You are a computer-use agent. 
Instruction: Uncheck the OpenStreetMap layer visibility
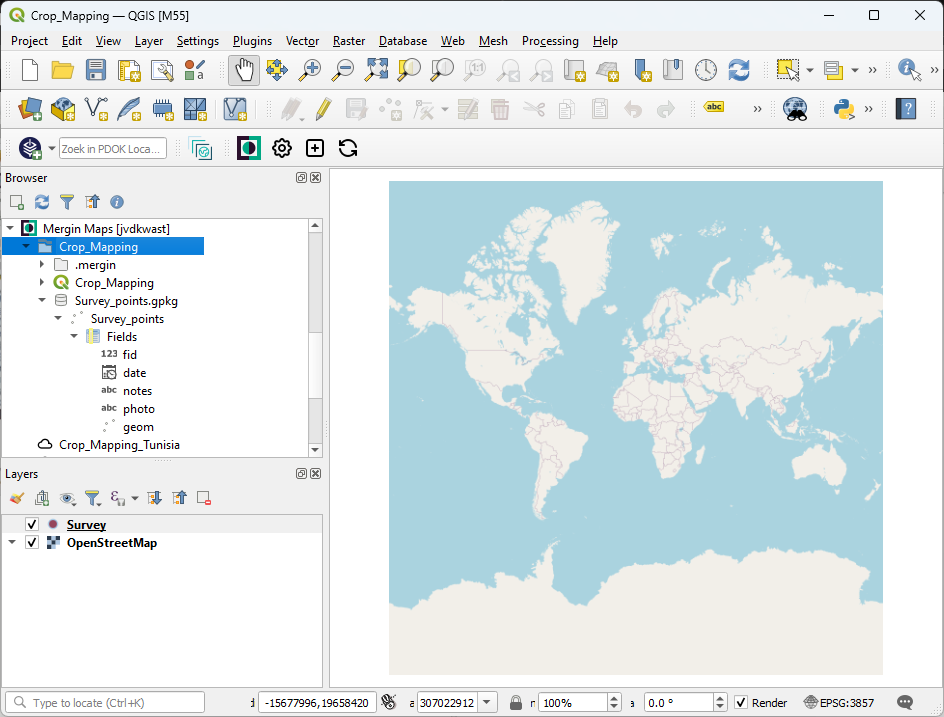31,543
